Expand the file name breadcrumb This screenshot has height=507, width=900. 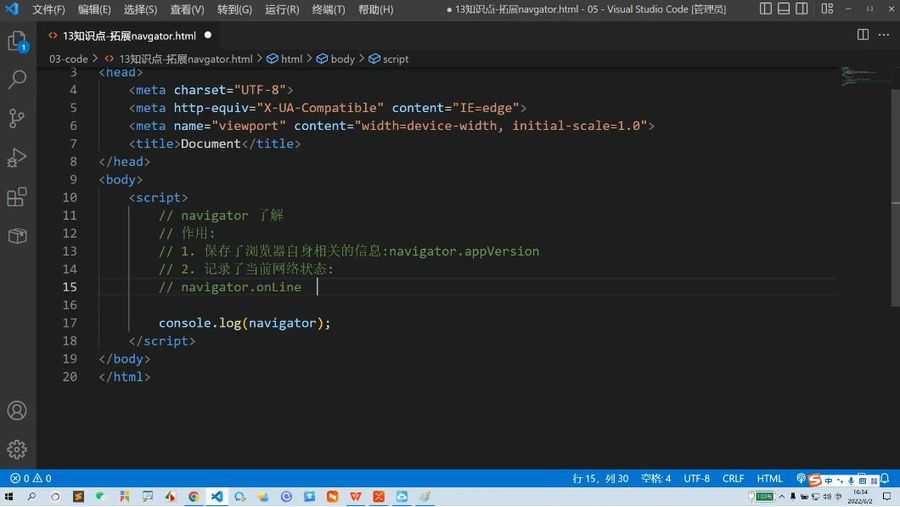coord(185,59)
